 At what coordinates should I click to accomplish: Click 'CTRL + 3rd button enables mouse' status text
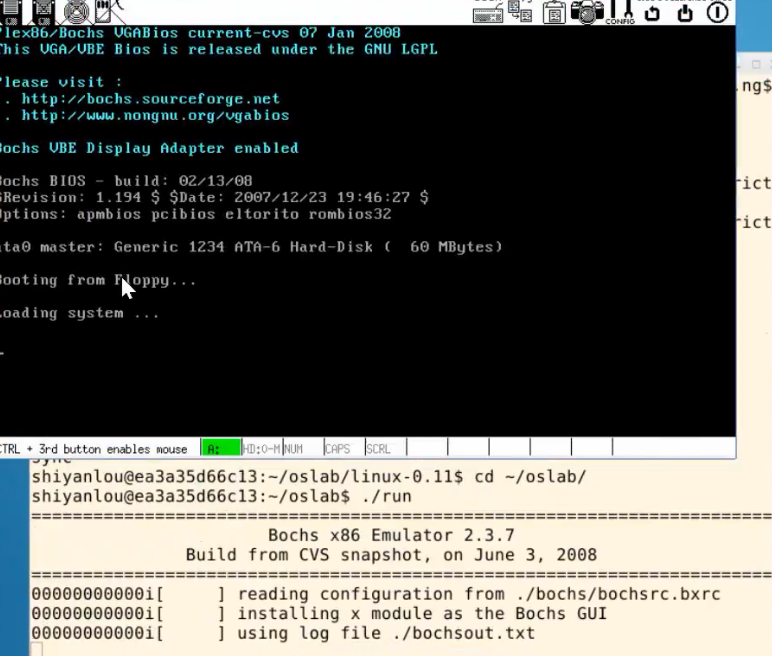pos(94,449)
